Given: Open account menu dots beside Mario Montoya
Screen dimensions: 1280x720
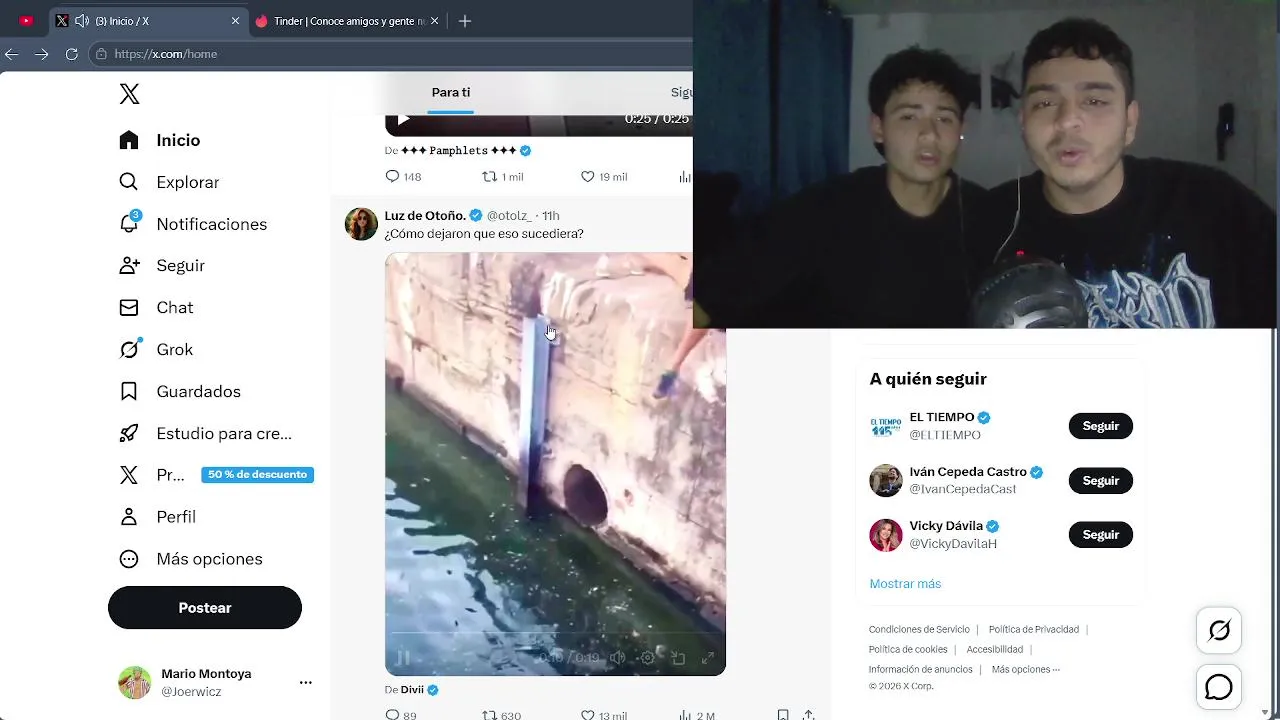Looking at the screenshot, I should click(306, 683).
